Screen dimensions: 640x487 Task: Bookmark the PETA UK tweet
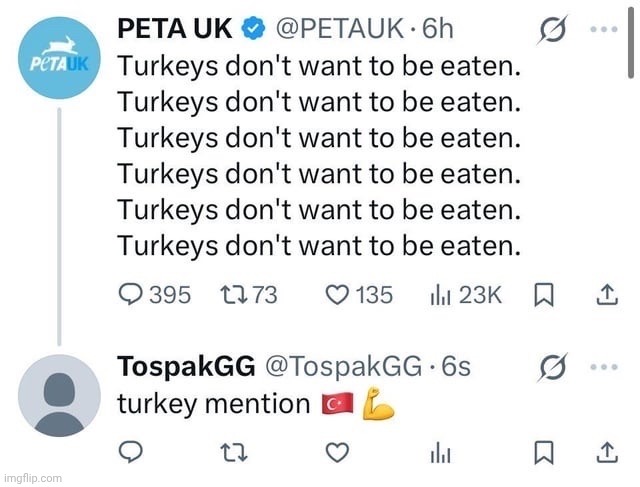544,295
